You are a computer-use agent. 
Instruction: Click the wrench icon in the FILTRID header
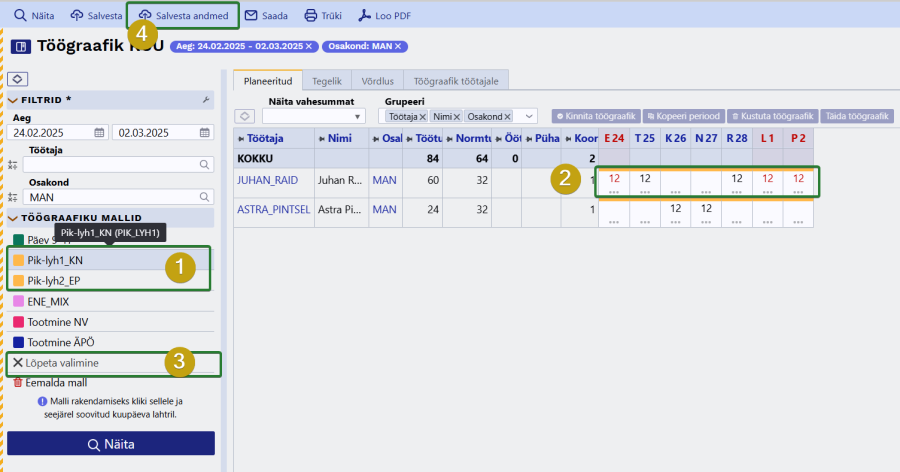point(206,100)
